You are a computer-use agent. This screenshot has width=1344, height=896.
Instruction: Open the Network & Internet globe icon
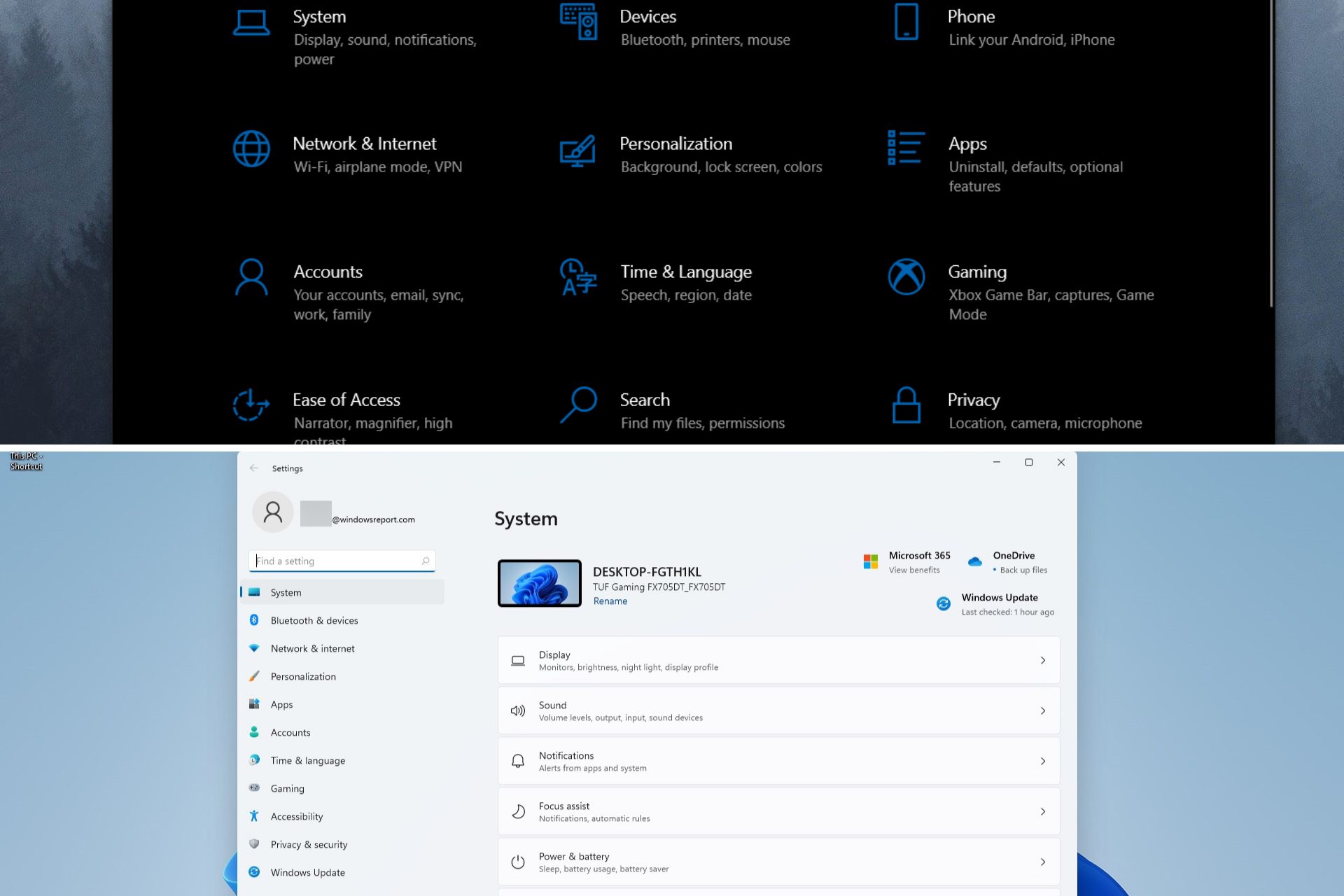coord(251,148)
